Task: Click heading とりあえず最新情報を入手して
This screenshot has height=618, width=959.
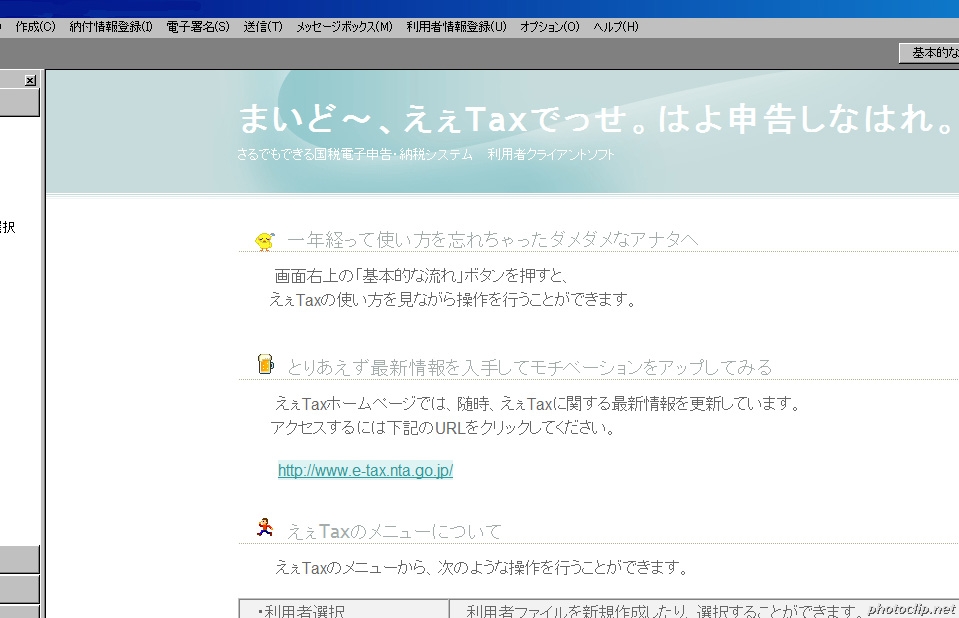Action: point(530,367)
